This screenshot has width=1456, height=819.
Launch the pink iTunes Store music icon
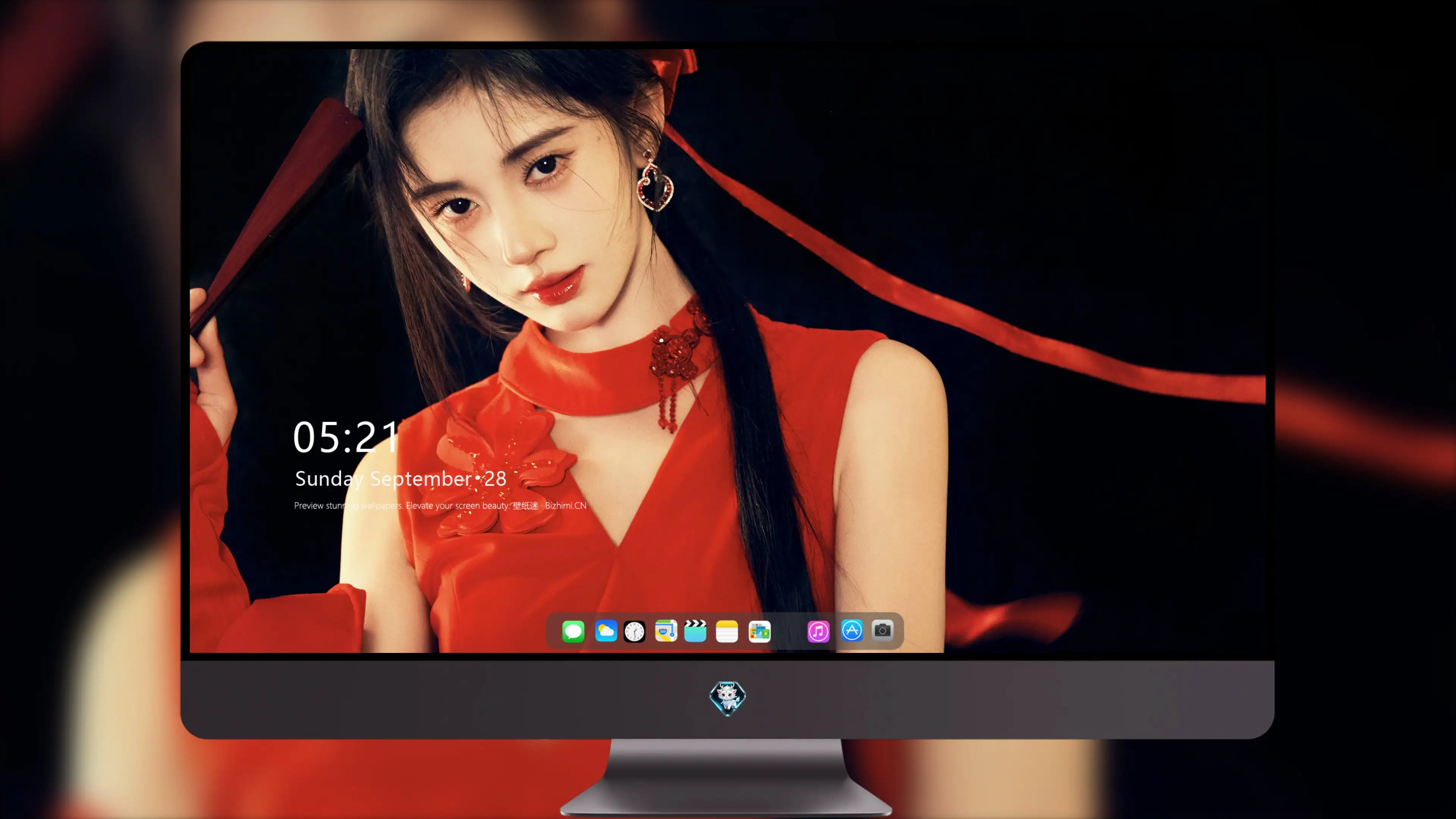[x=819, y=631]
